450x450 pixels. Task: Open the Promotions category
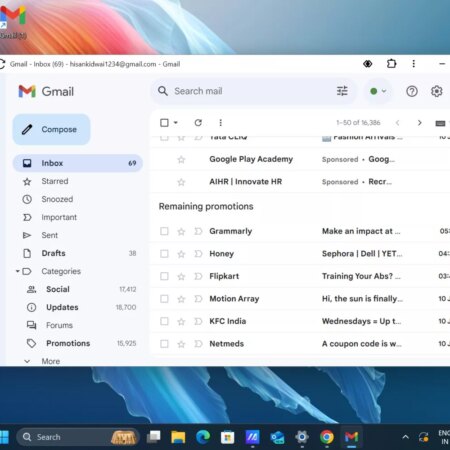click(x=78, y=343)
